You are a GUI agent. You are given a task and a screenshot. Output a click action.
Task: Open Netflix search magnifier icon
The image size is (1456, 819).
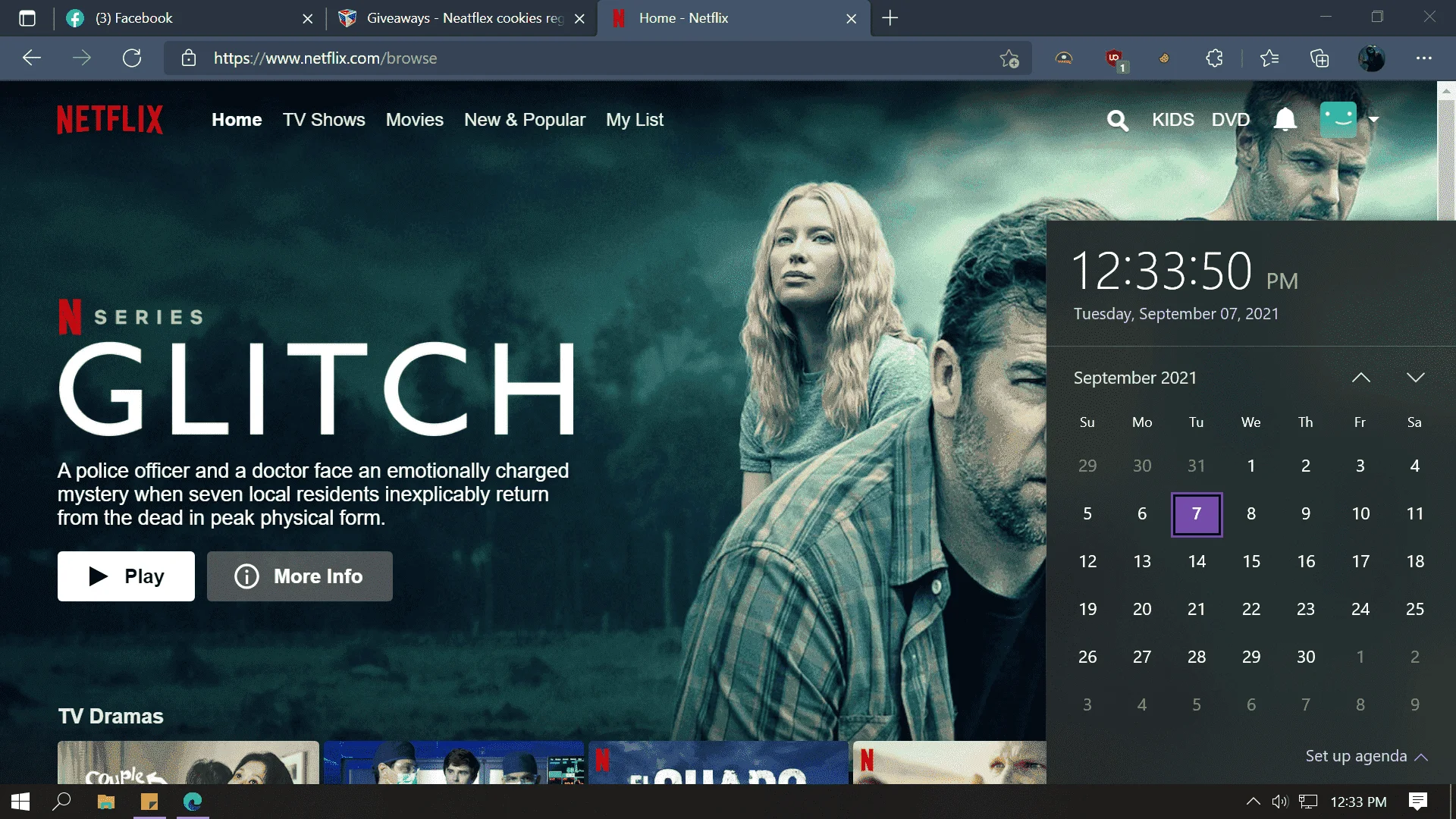(1117, 120)
